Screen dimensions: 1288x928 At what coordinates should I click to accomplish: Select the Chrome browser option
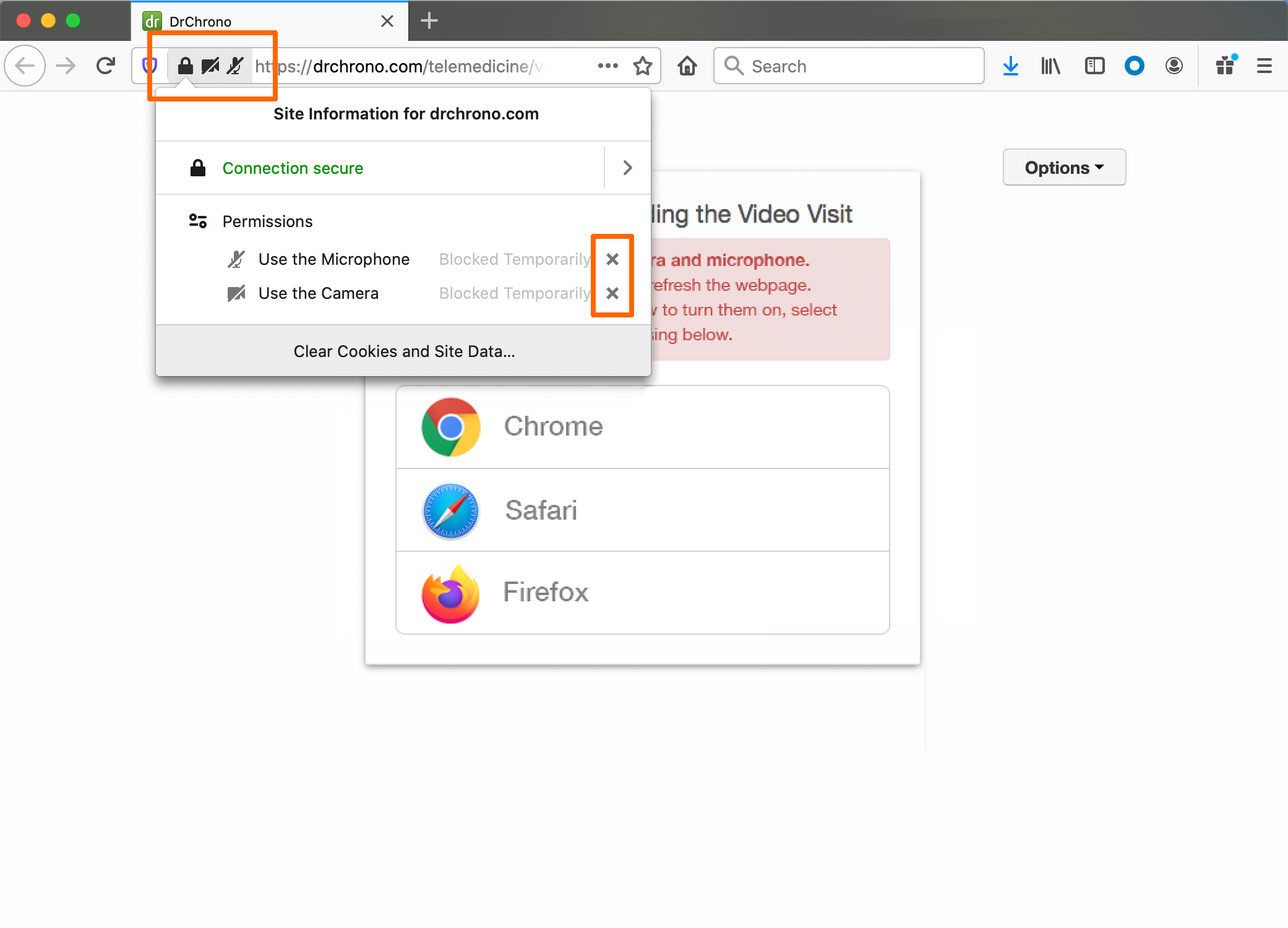point(643,427)
